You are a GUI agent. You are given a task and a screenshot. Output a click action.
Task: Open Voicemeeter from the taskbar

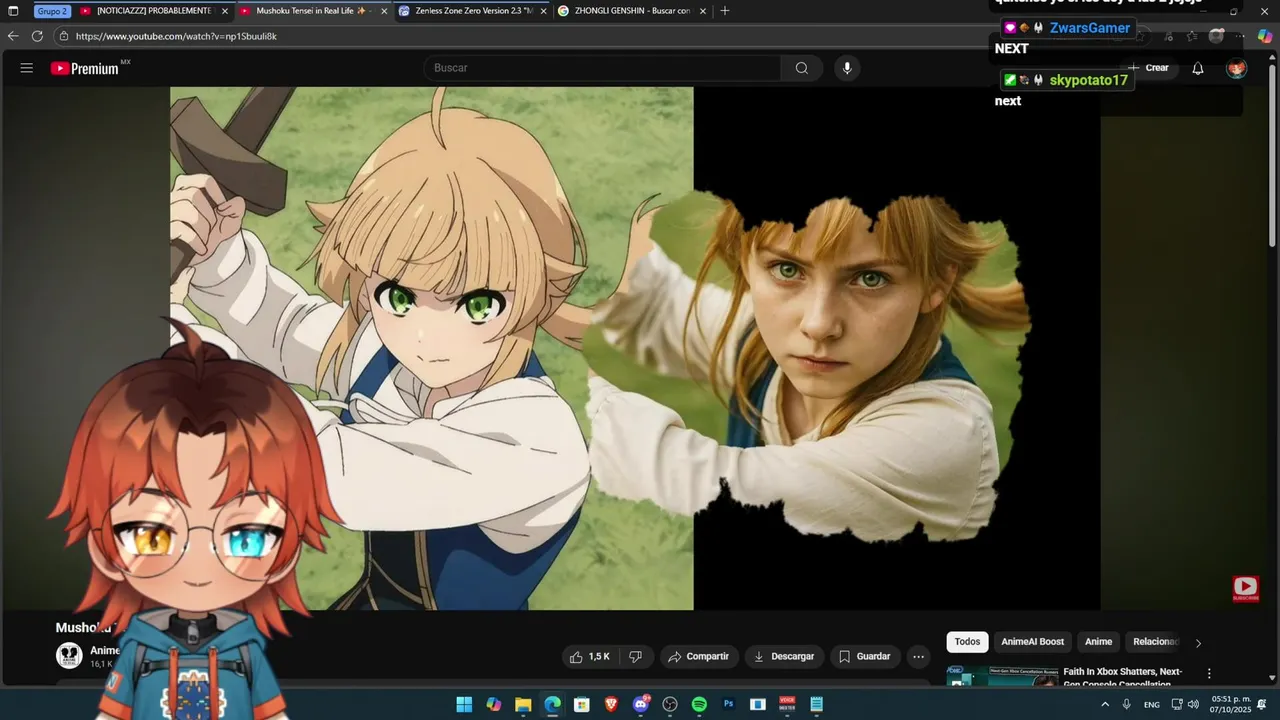787,704
